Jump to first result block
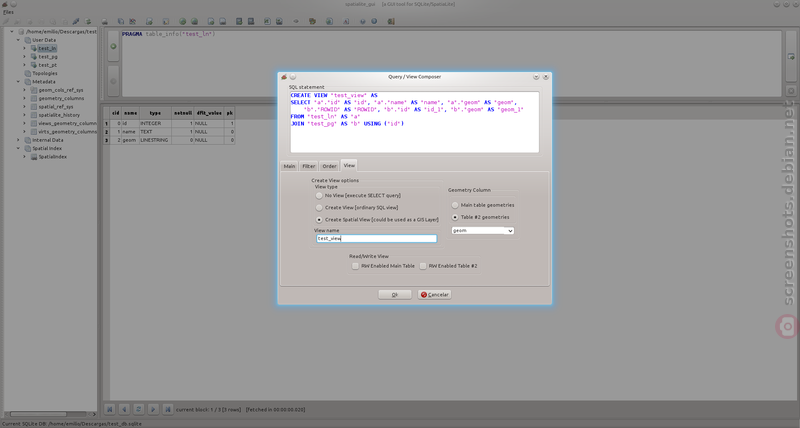 (110, 409)
